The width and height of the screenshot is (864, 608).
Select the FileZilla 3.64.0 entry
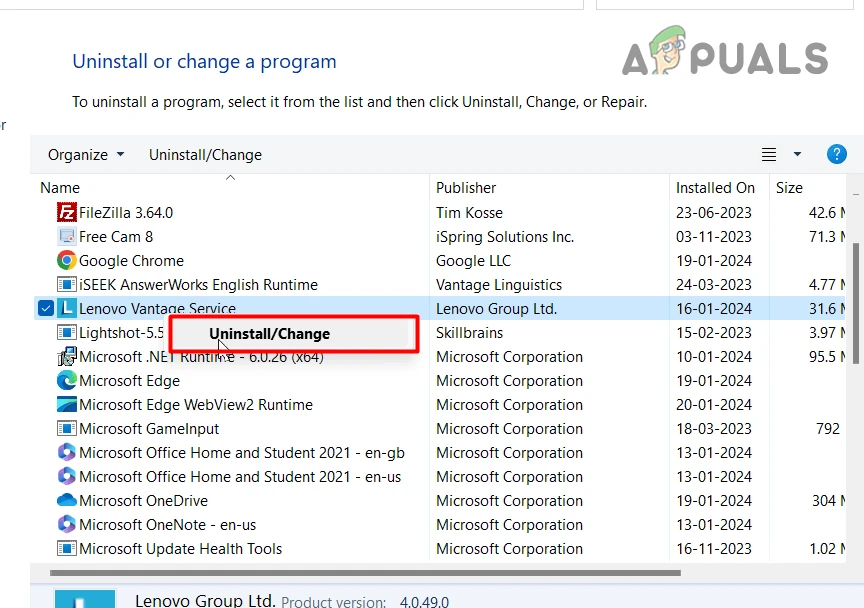[x=126, y=213]
